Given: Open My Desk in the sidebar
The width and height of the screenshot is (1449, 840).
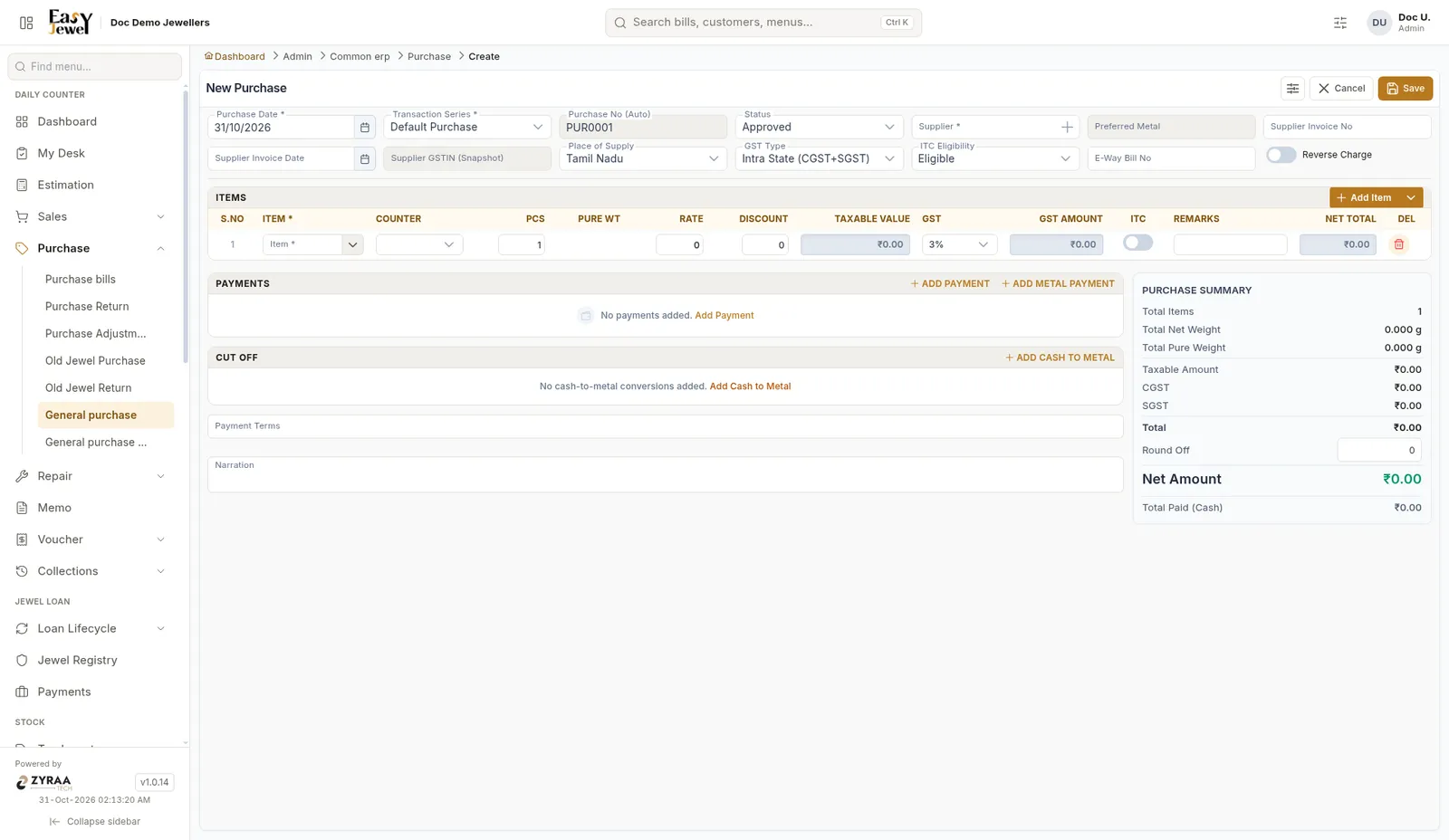Looking at the screenshot, I should (61, 153).
